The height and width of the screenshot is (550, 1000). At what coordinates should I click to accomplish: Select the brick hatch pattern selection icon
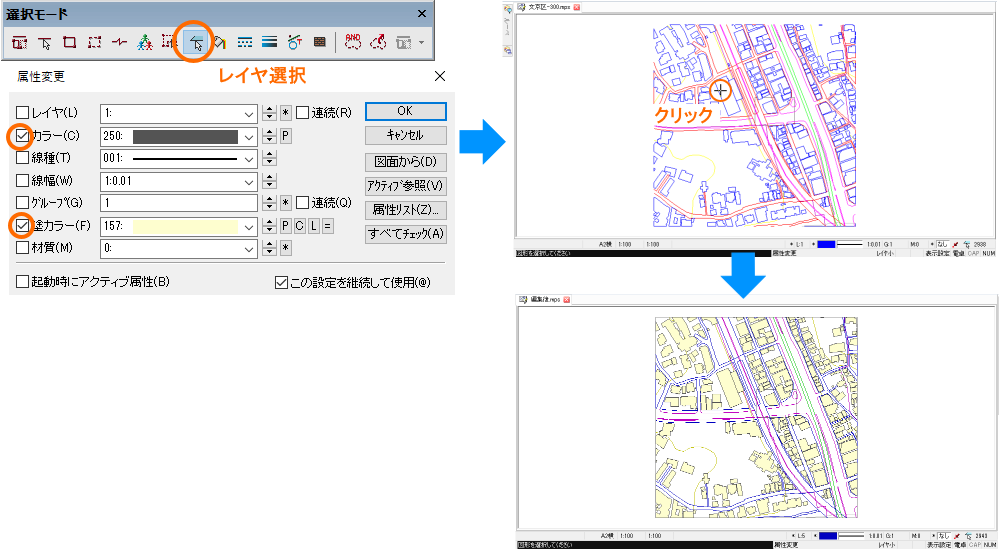coord(320,43)
